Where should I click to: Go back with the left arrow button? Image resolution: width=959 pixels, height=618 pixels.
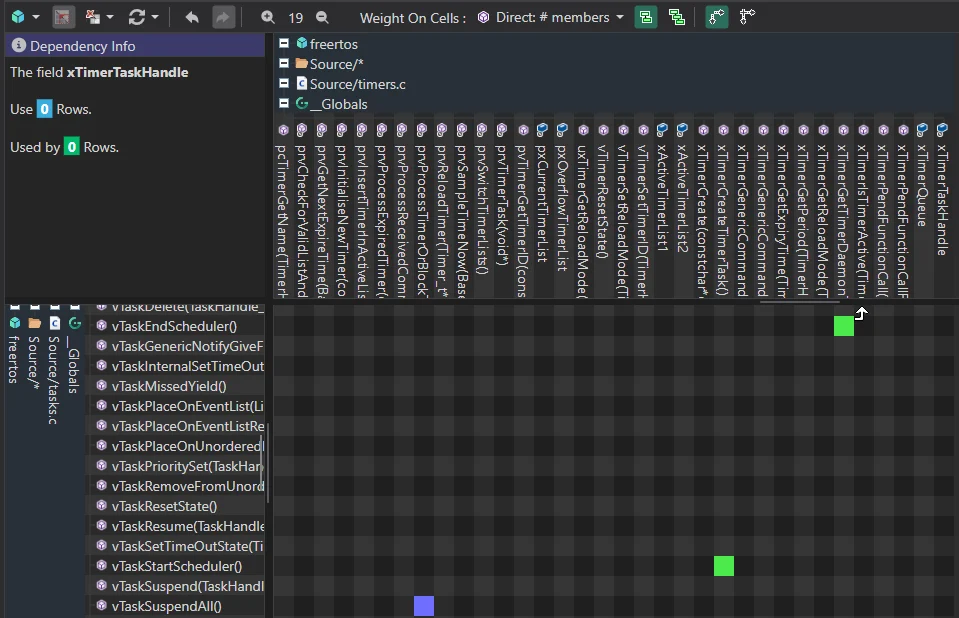point(192,17)
